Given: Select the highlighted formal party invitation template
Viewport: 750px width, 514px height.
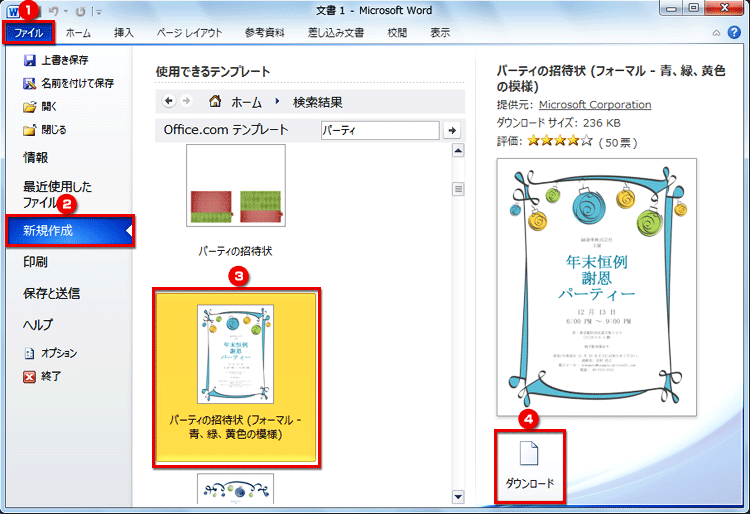Looking at the screenshot, I should click(x=236, y=378).
